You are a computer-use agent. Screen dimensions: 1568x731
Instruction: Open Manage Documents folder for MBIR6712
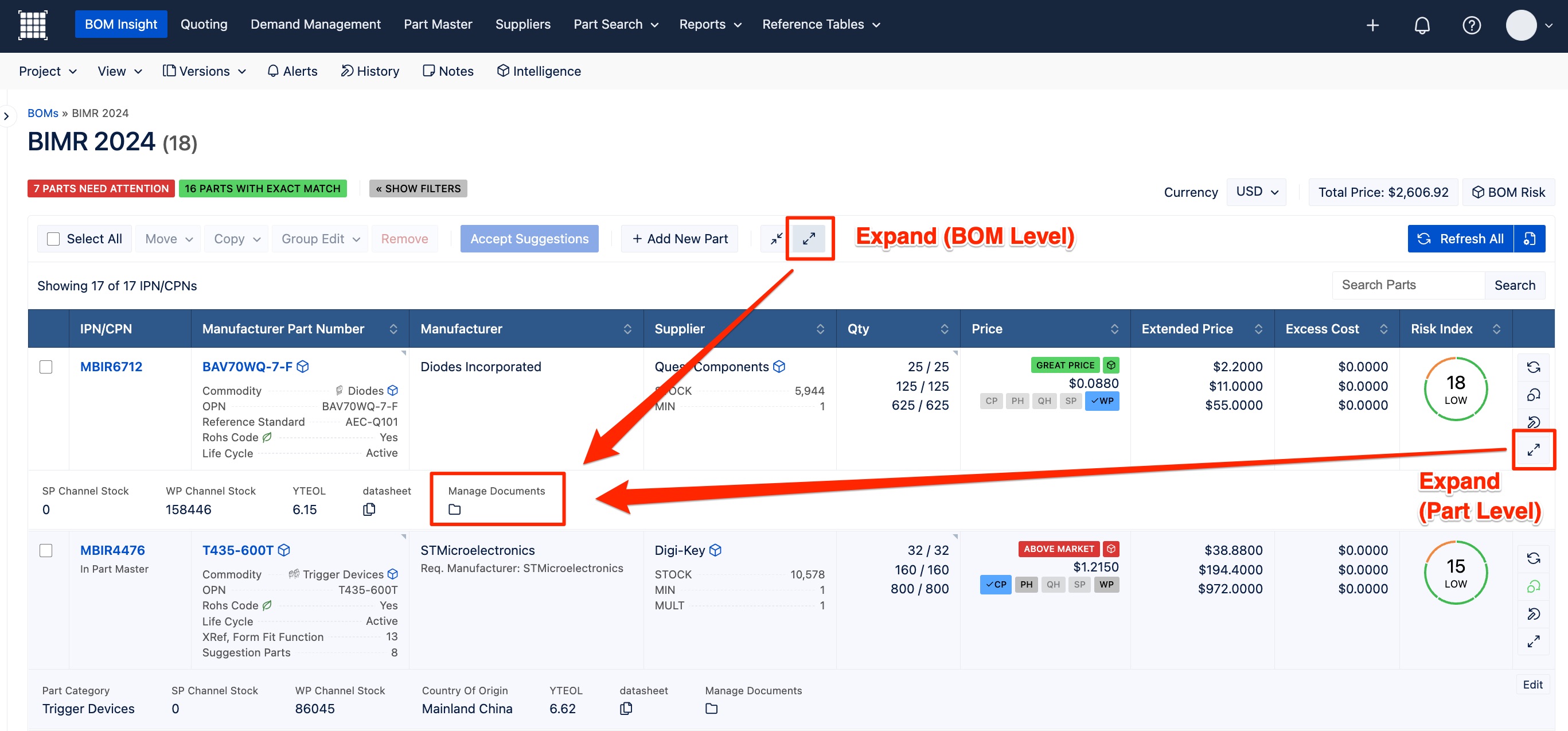[455, 510]
